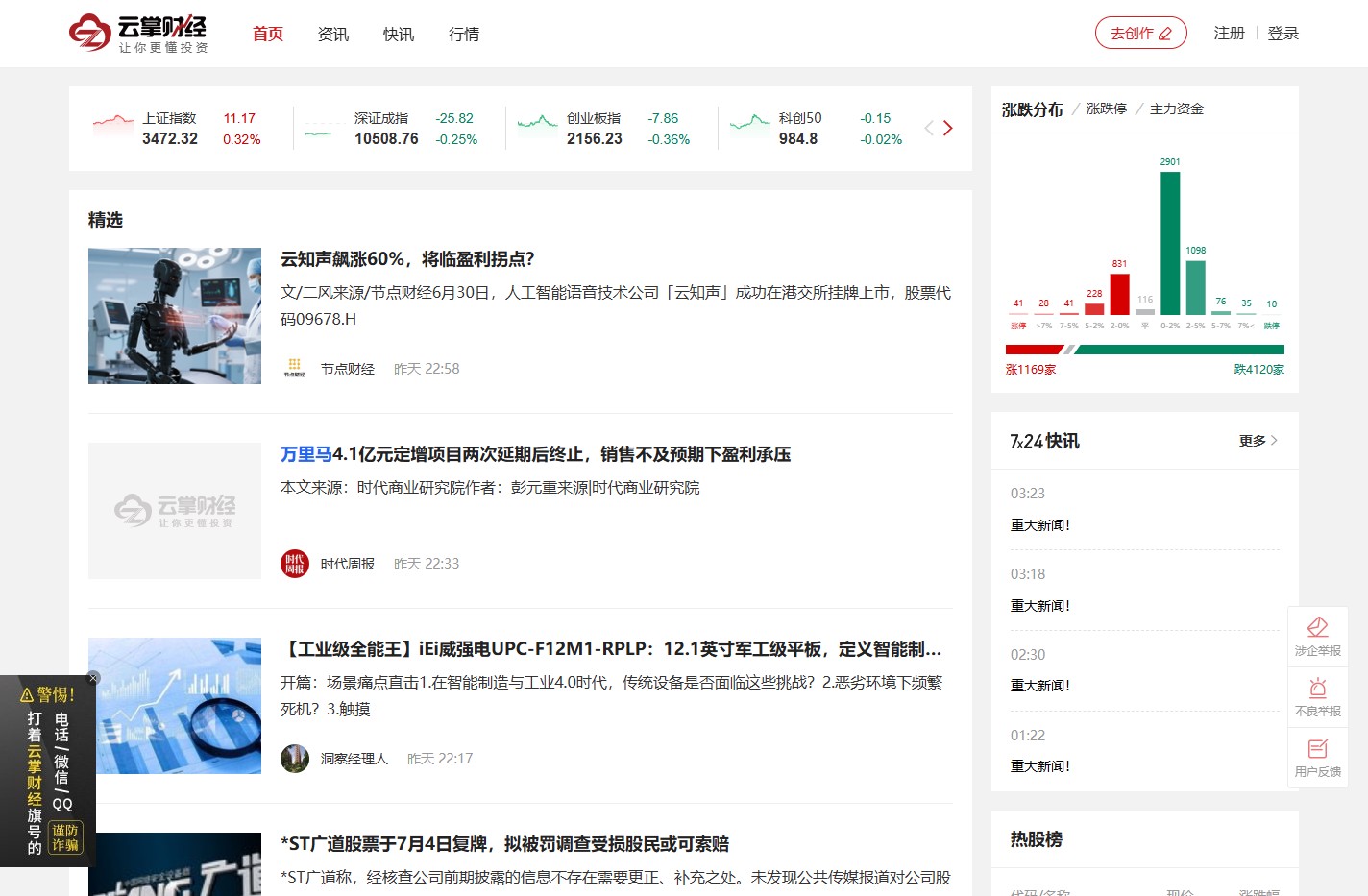
Task: Click the 涨1169家 label
Action: (x=1031, y=370)
